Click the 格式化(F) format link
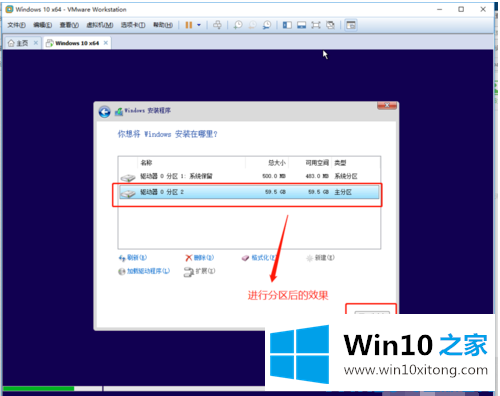 click(x=259, y=258)
